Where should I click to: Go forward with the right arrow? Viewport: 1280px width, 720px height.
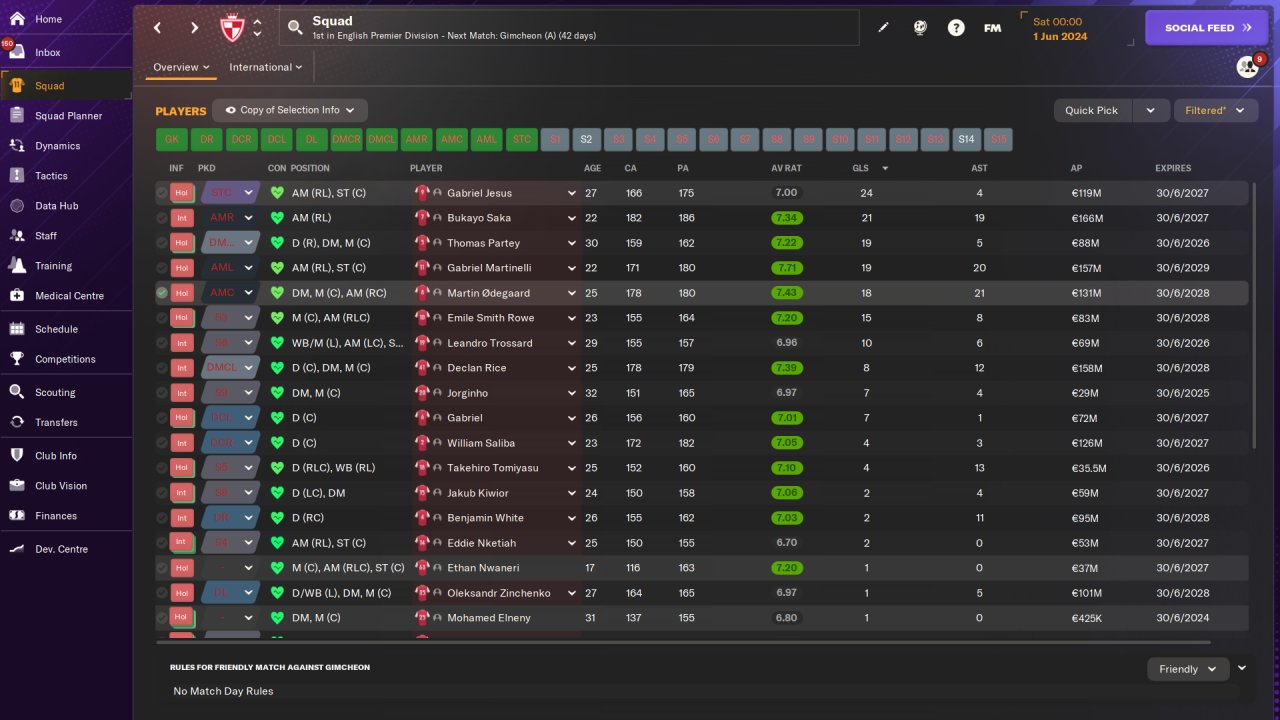(x=194, y=28)
